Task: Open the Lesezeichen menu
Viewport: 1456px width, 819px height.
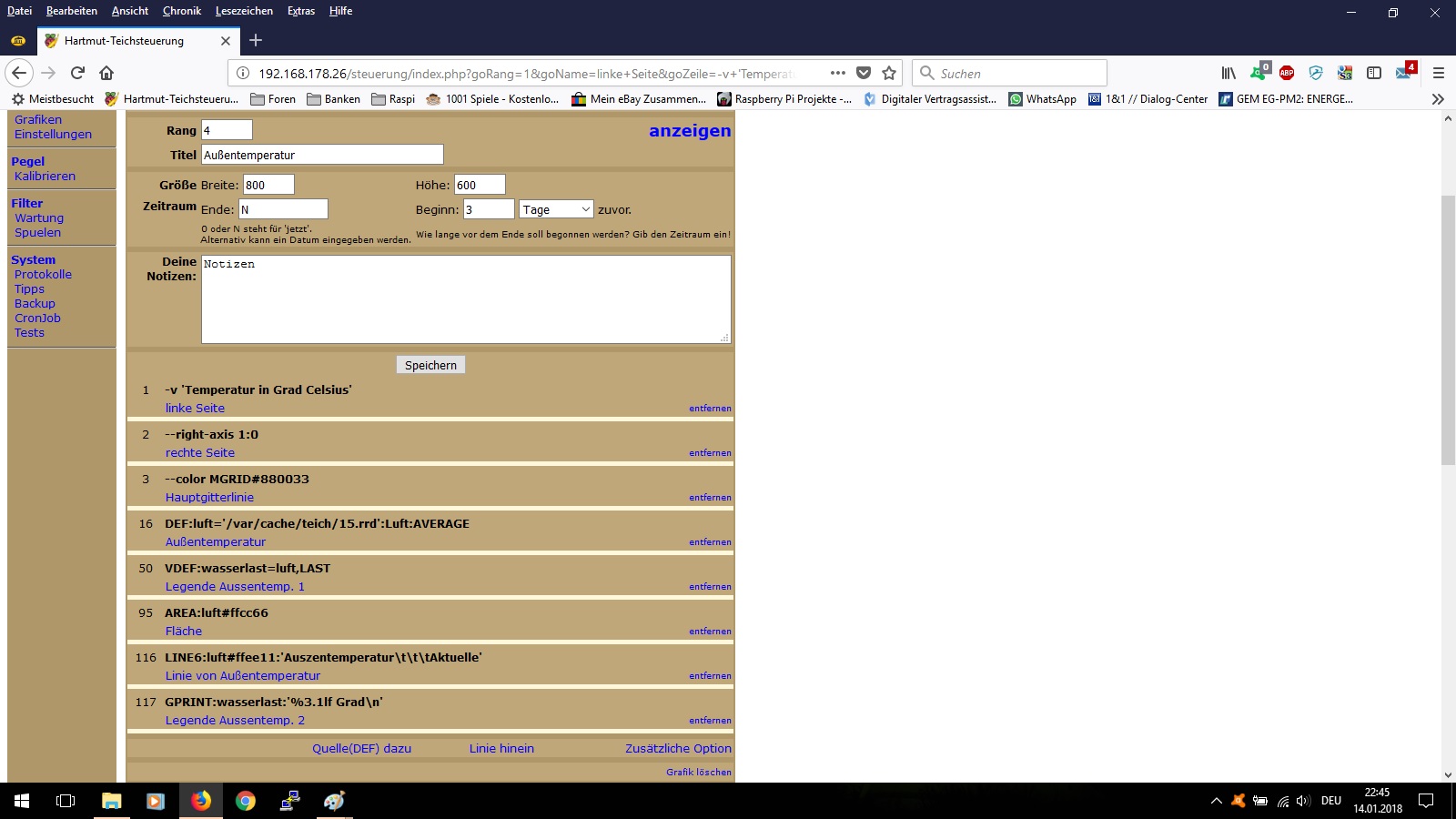Action: 244,11
